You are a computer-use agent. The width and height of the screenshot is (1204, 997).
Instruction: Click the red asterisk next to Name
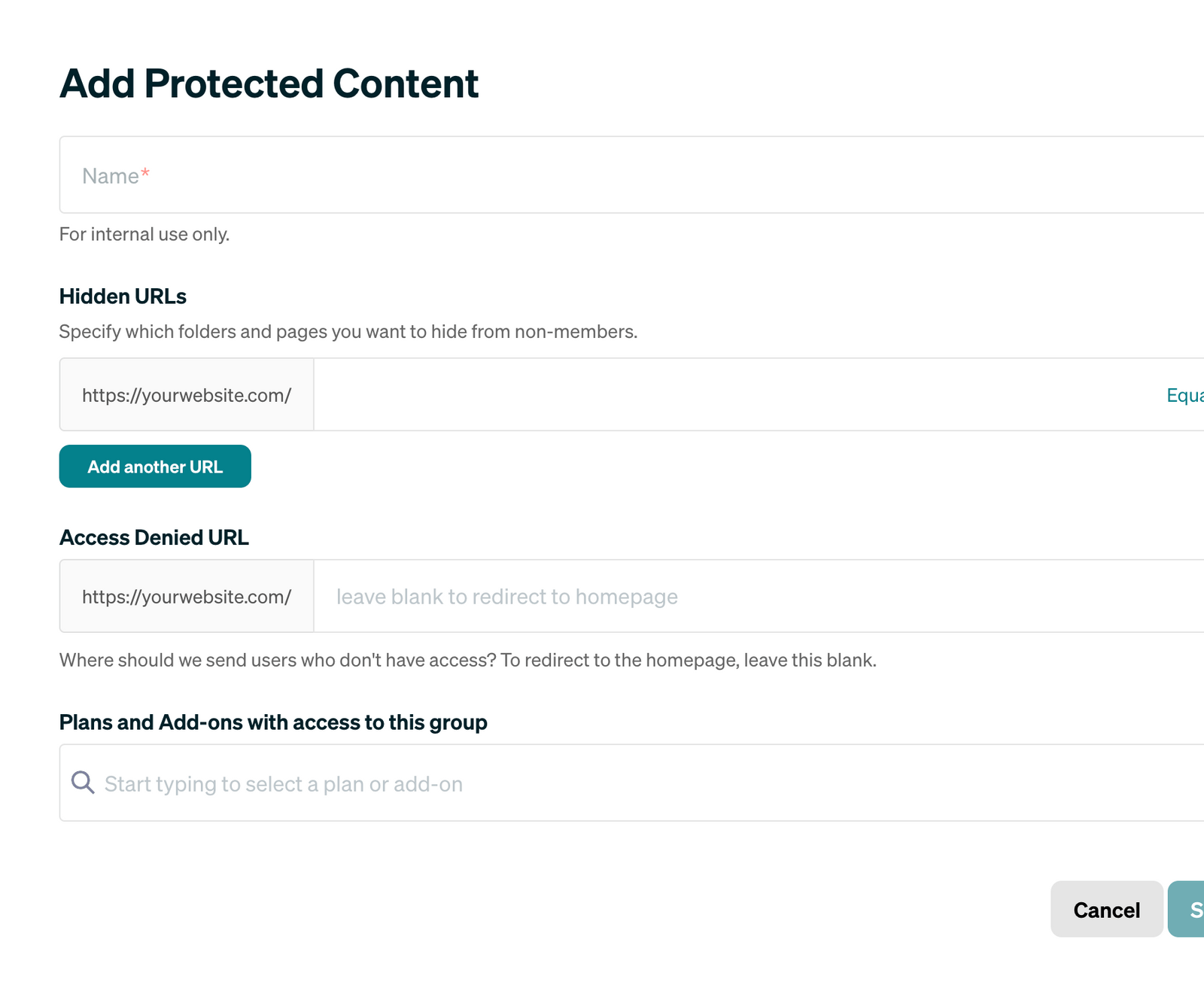tap(144, 172)
